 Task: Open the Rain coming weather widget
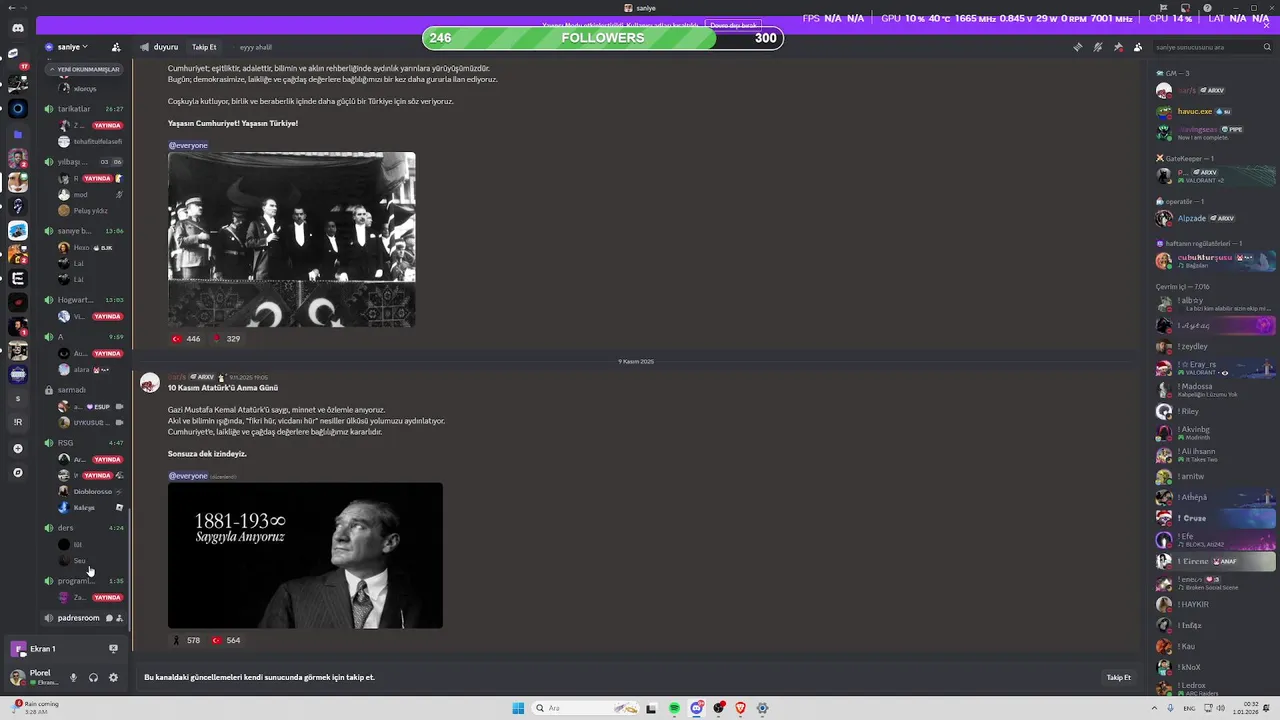point(35,707)
